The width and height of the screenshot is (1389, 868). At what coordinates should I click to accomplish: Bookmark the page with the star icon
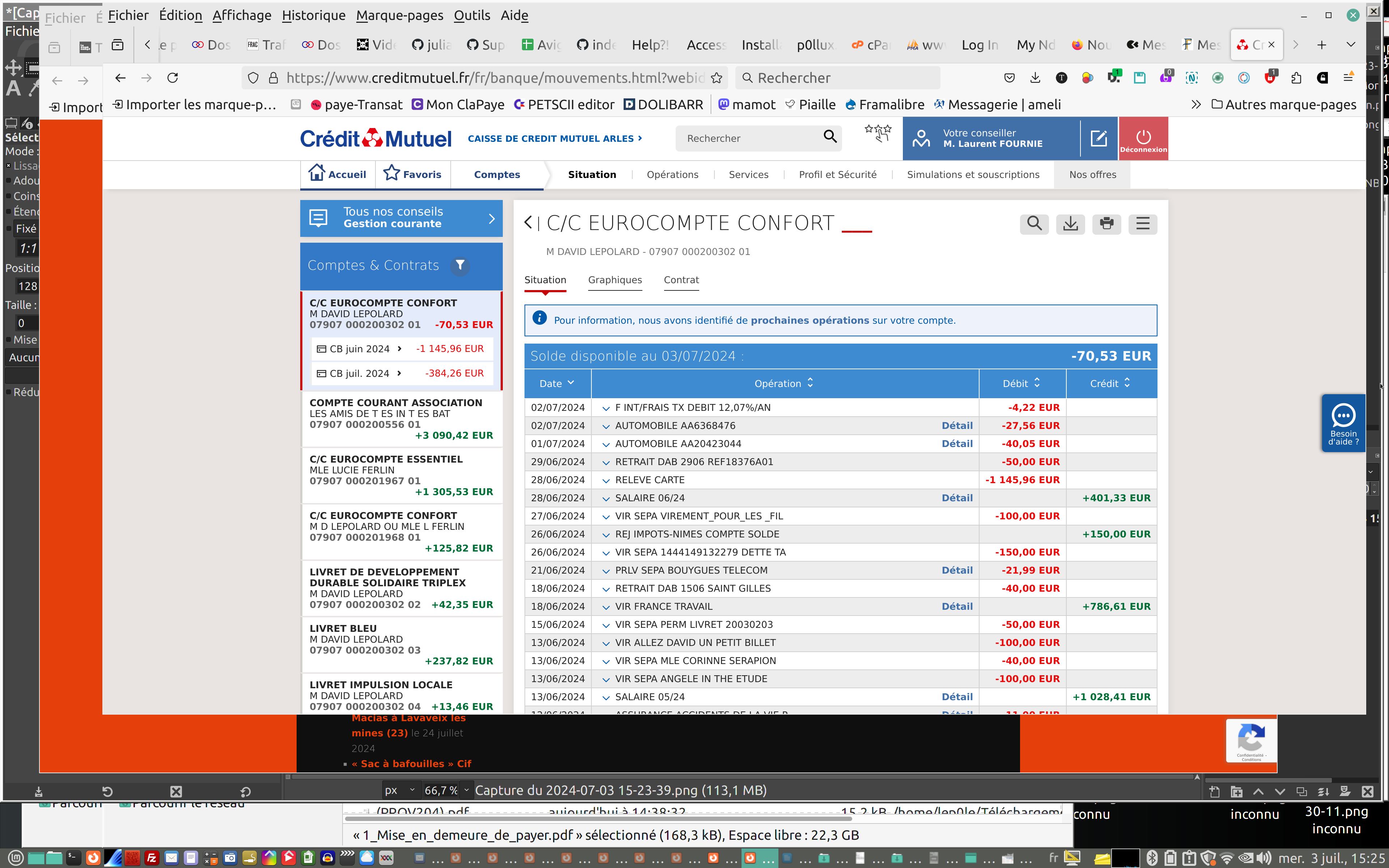[x=716, y=78]
